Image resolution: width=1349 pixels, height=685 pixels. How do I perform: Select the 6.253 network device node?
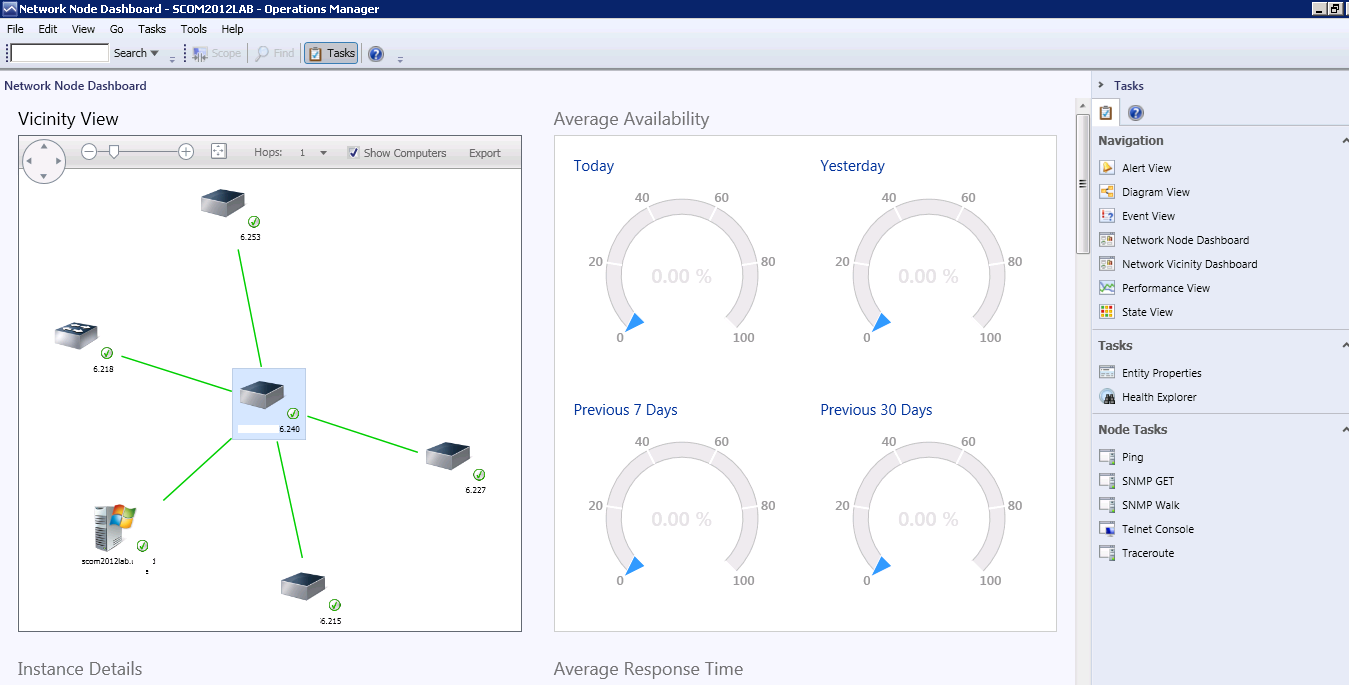224,203
